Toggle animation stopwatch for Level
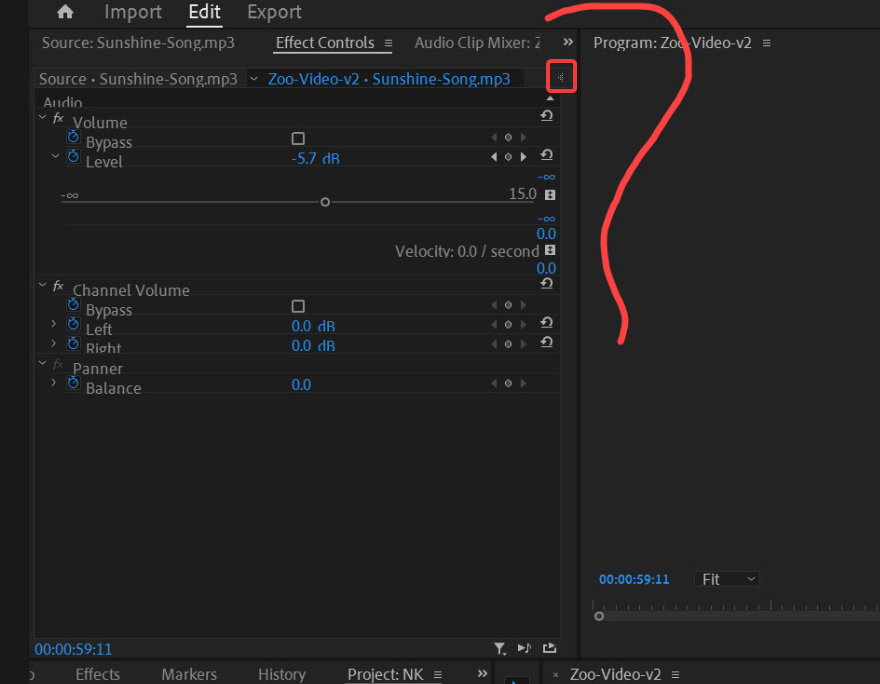 tap(72, 157)
